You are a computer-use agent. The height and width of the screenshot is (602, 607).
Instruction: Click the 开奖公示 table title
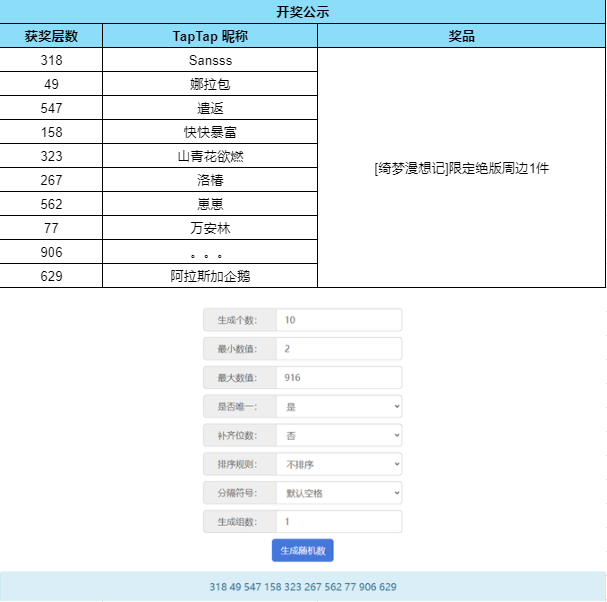pyautogui.click(x=302, y=12)
